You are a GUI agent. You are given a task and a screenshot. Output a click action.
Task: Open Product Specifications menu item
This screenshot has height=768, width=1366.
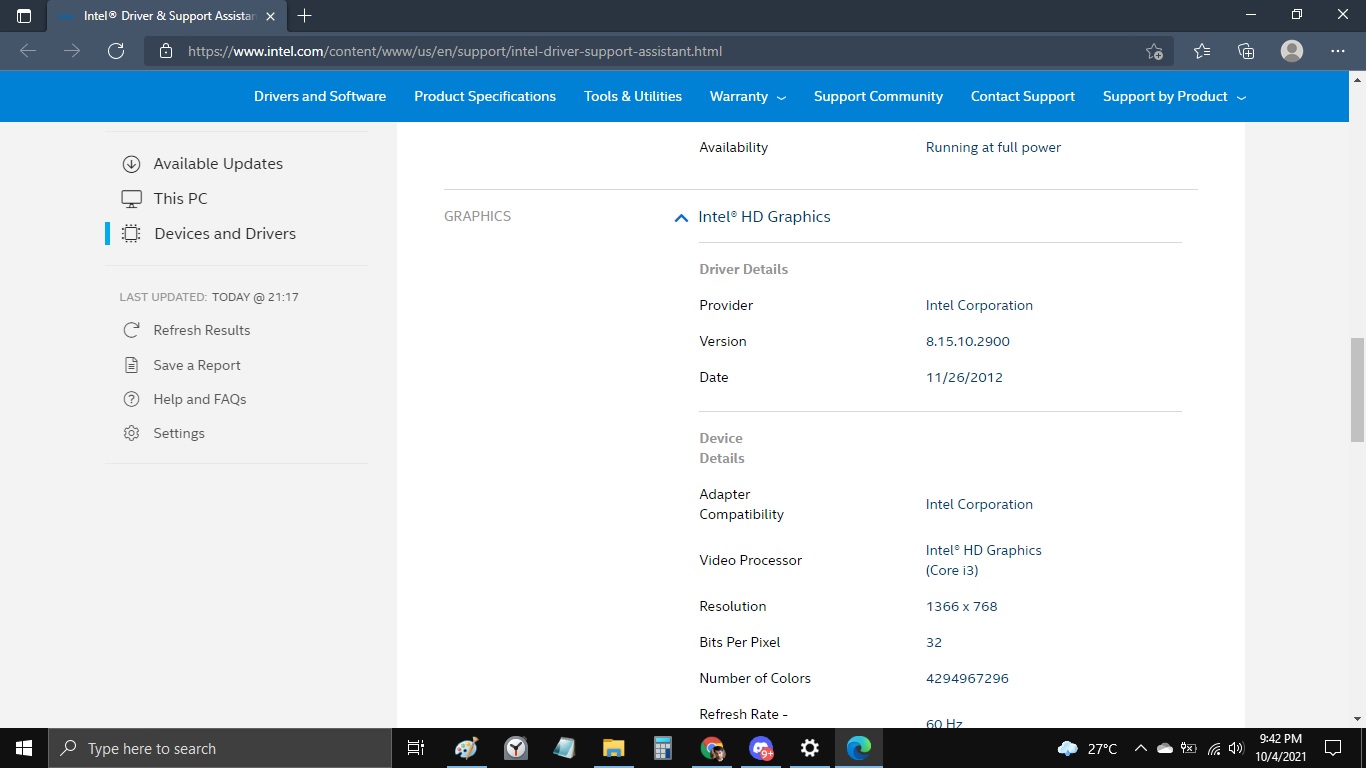pos(485,97)
